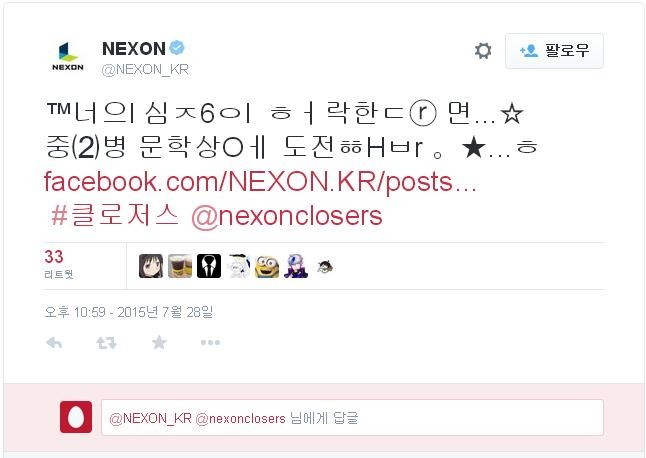Click the black suit and tie avatar
The image size is (646, 458).
click(209, 266)
